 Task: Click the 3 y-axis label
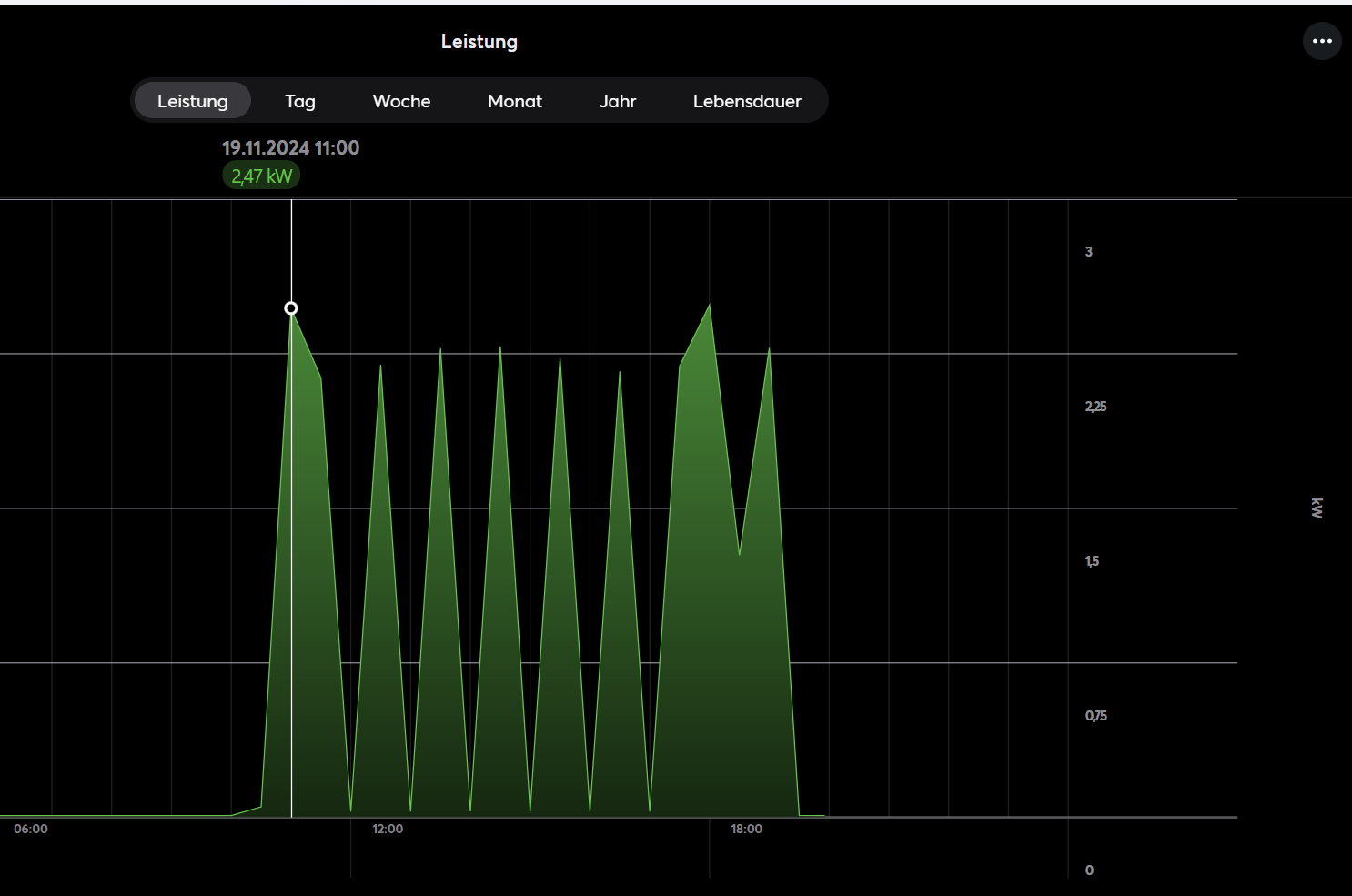[1089, 252]
